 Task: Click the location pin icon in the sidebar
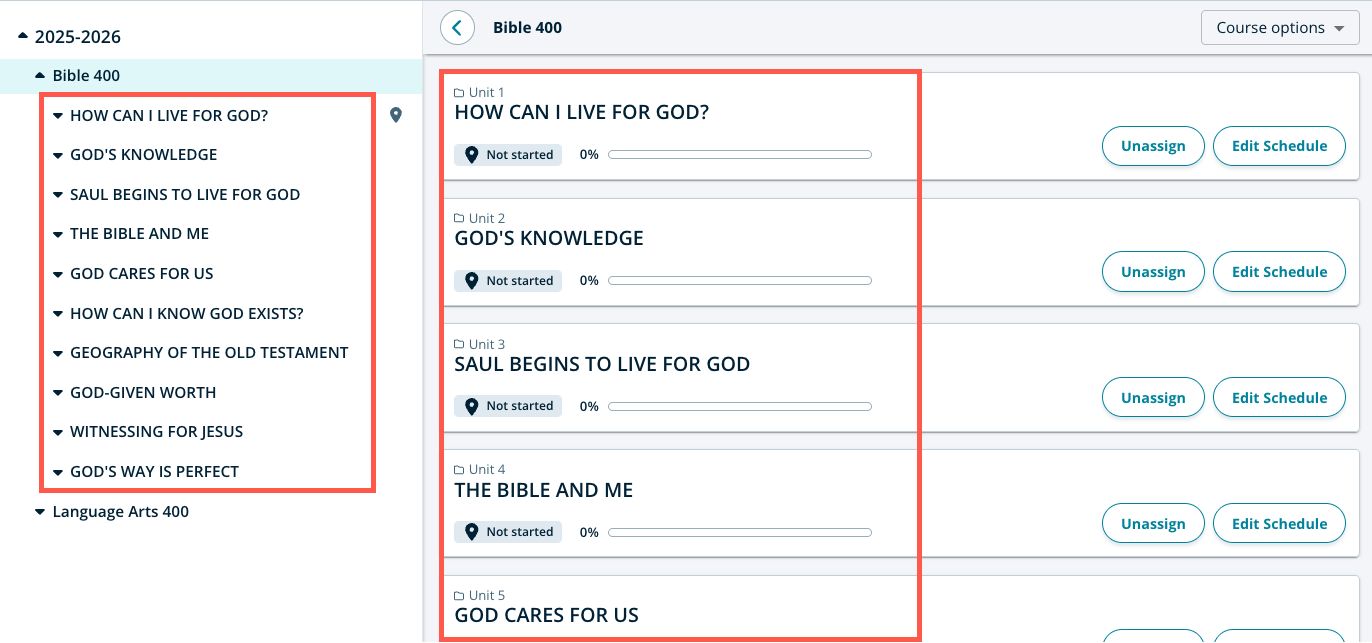coord(396,115)
